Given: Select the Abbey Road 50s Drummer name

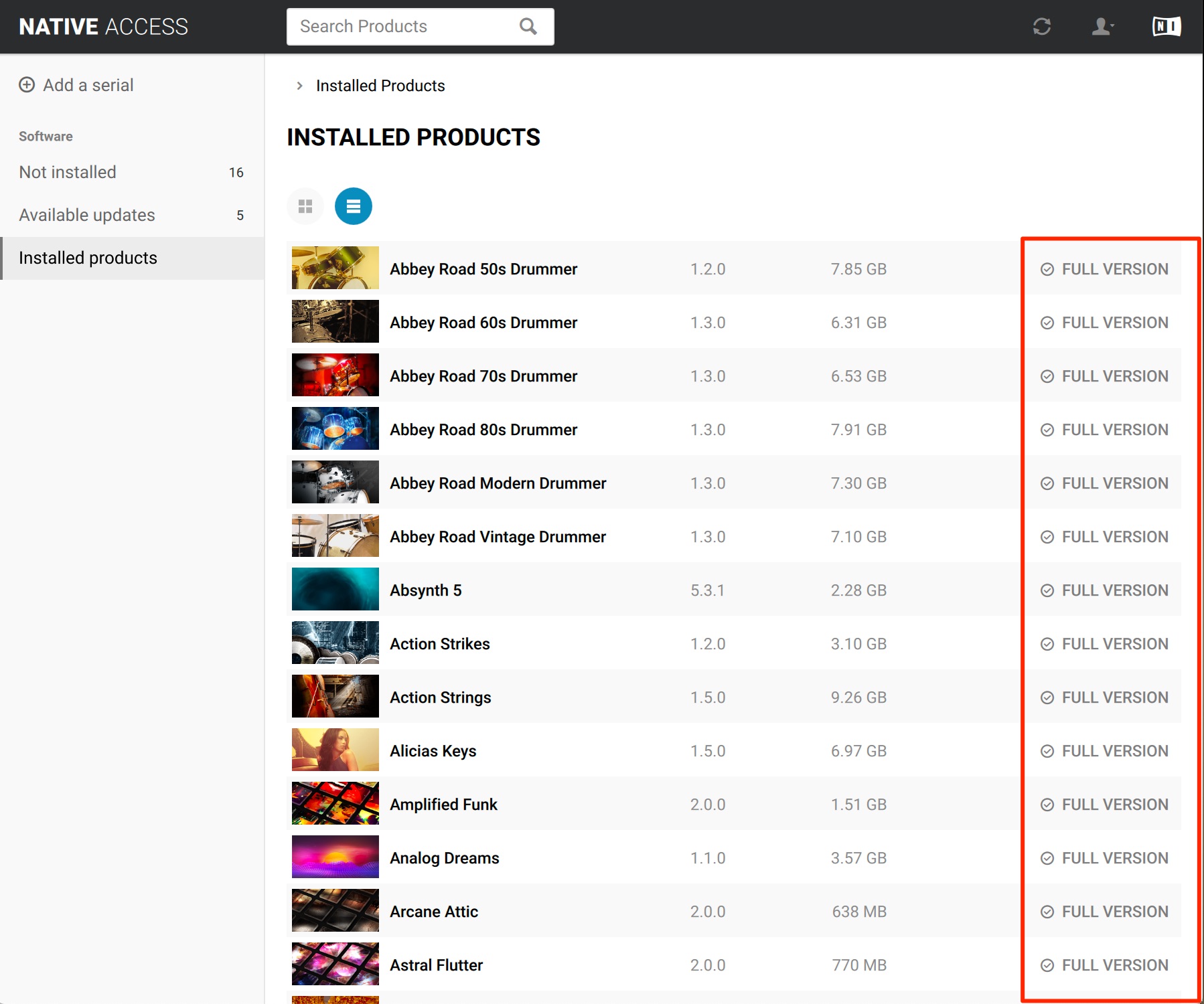Looking at the screenshot, I should (x=483, y=269).
